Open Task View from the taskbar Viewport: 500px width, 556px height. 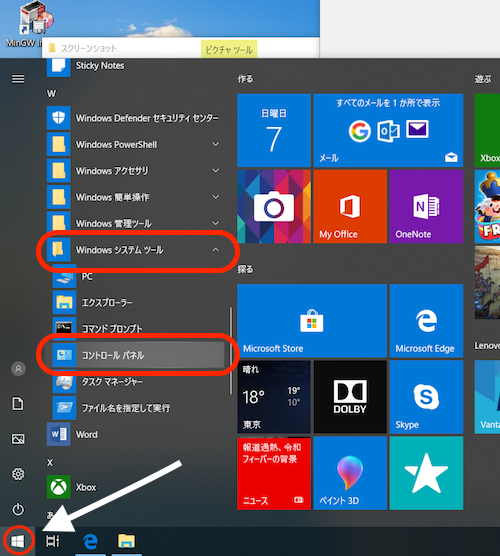click(52, 541)
